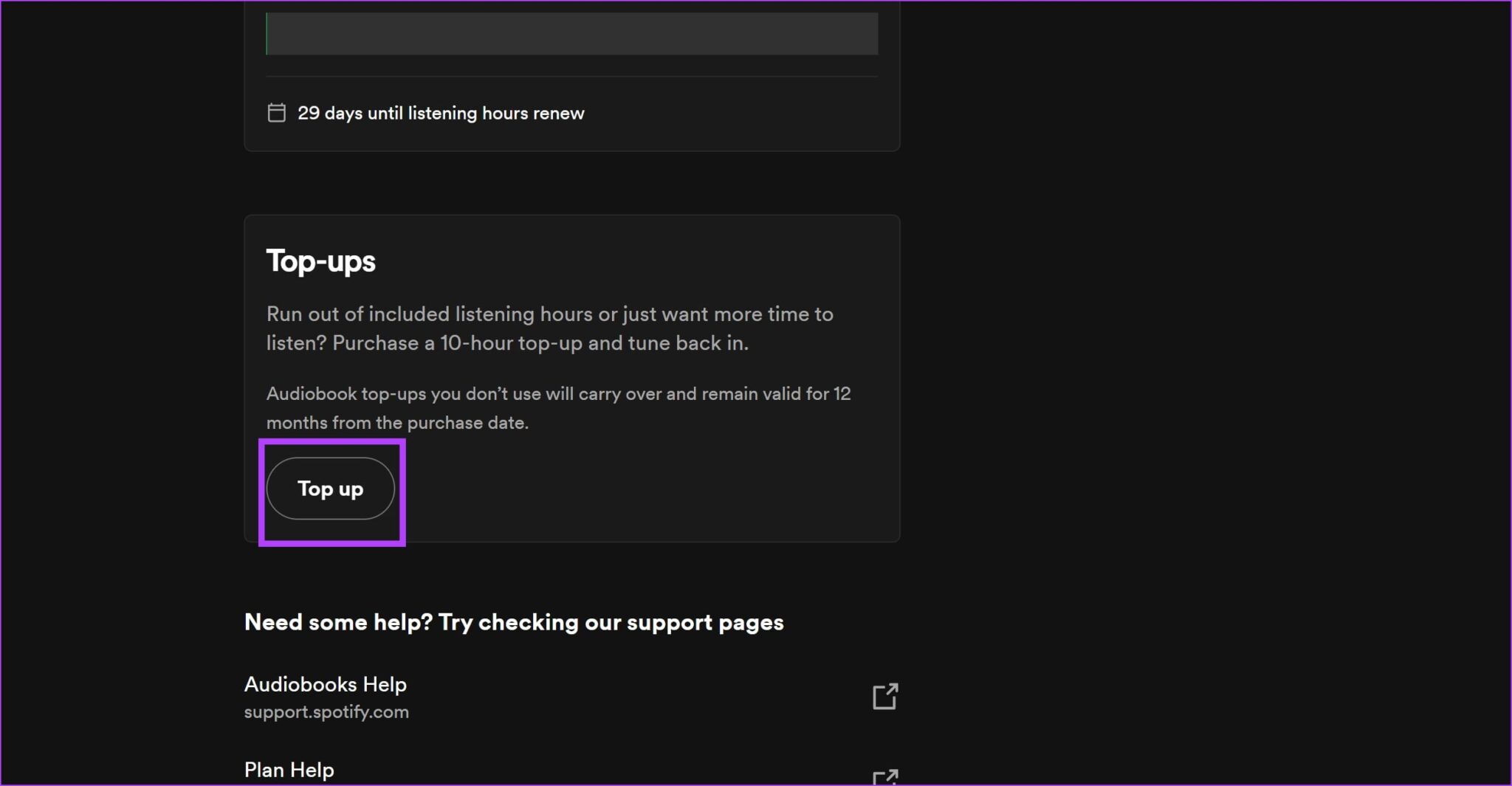Click the listening hours progress bar

(572, 33)
